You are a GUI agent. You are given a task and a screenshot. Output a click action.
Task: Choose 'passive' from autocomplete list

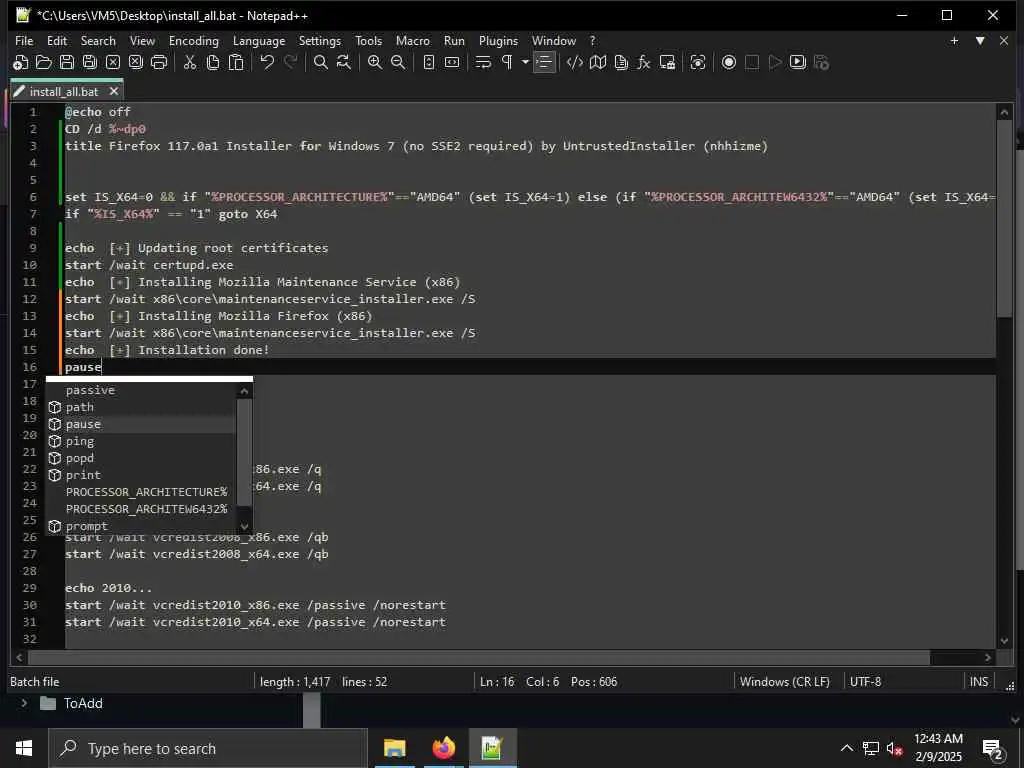(141, 390)
